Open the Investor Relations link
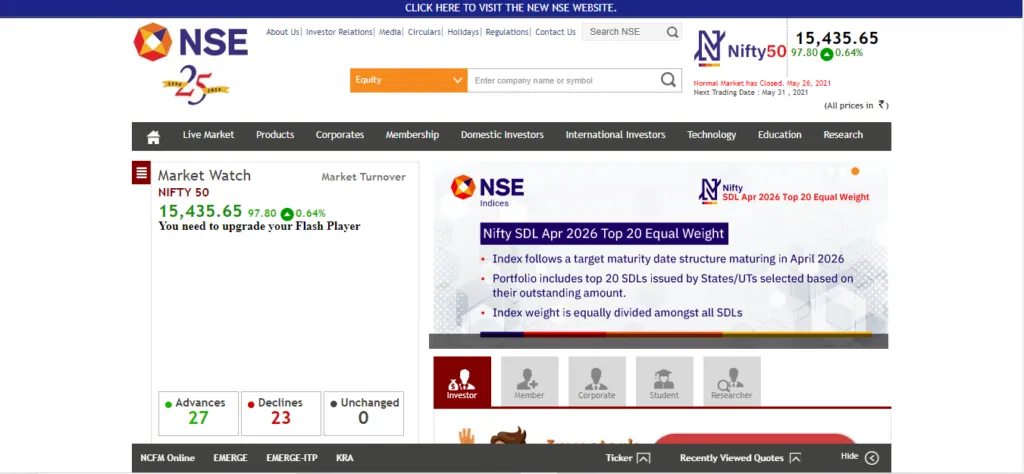 pos(339,32)
